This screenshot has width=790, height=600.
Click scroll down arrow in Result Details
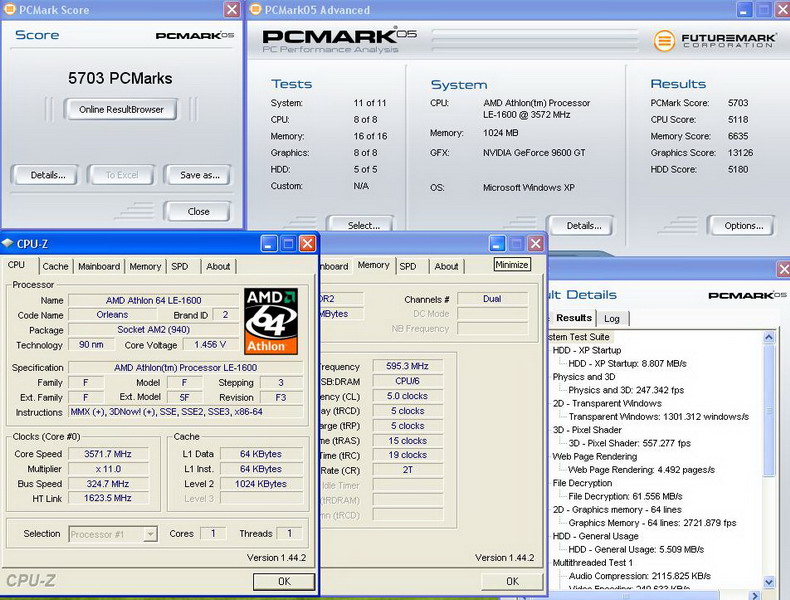click(769, 582)
